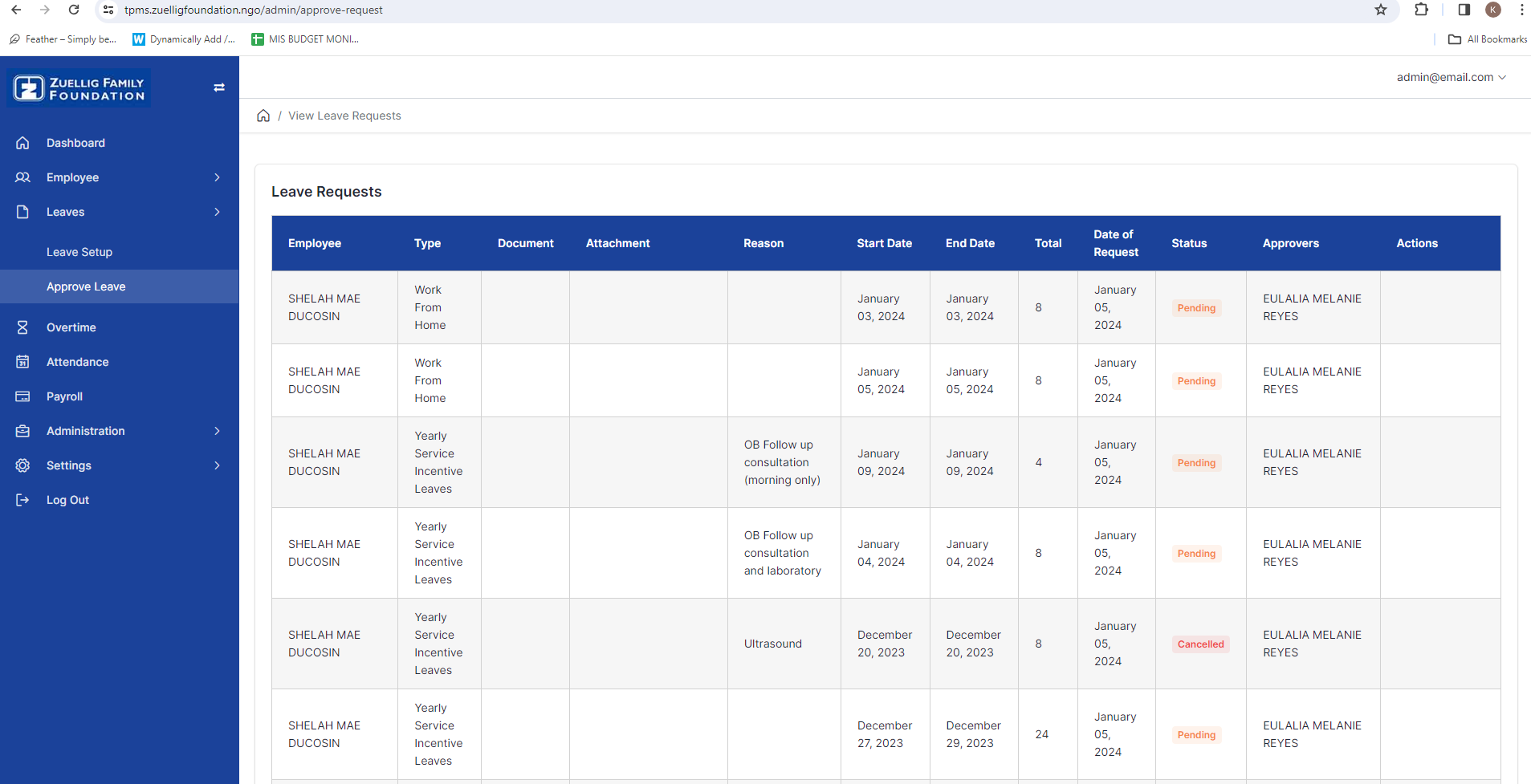Open MIS BUDGET MONI bookmark

tap(305, 39)
